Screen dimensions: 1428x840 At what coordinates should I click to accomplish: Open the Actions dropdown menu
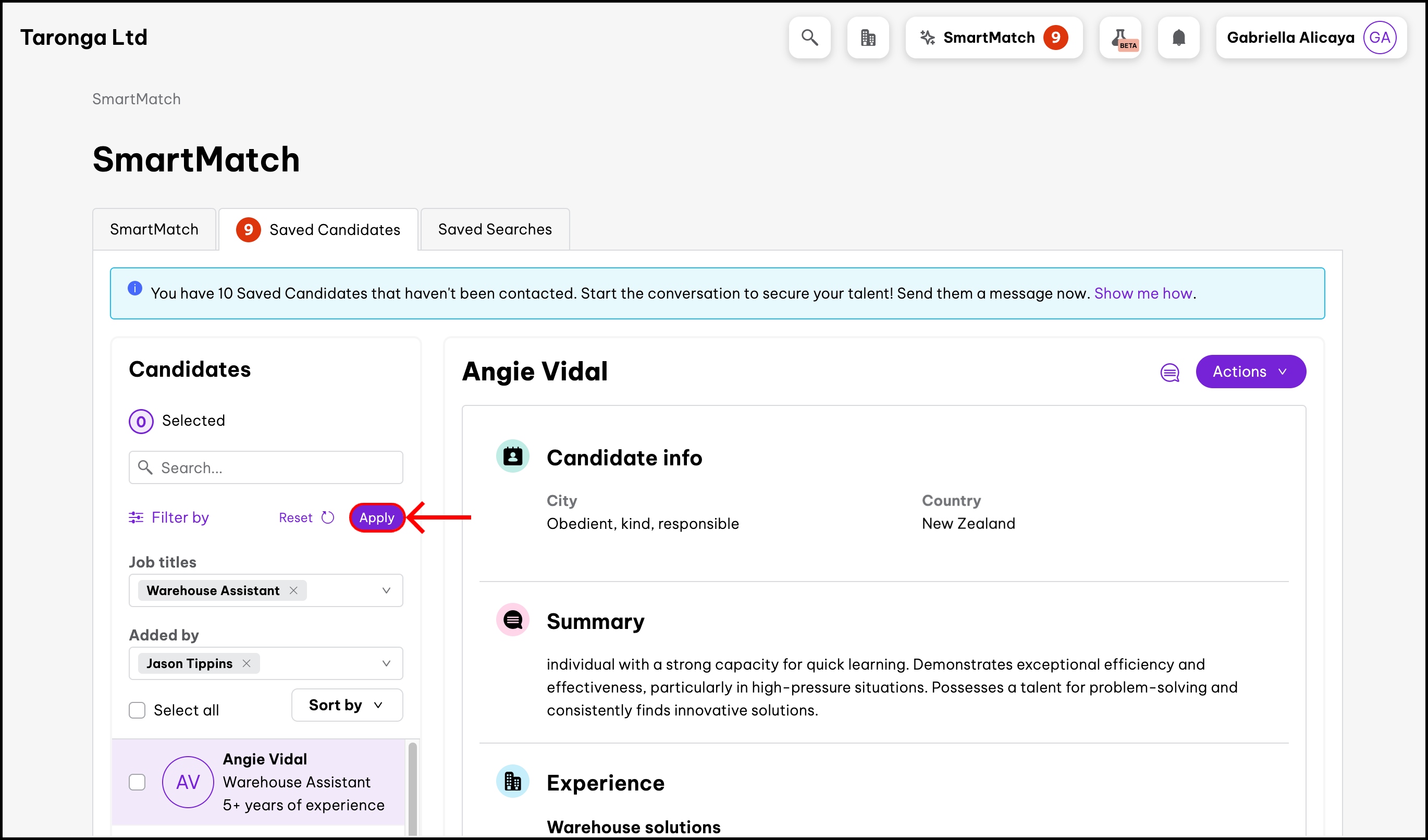[1250, 372]
